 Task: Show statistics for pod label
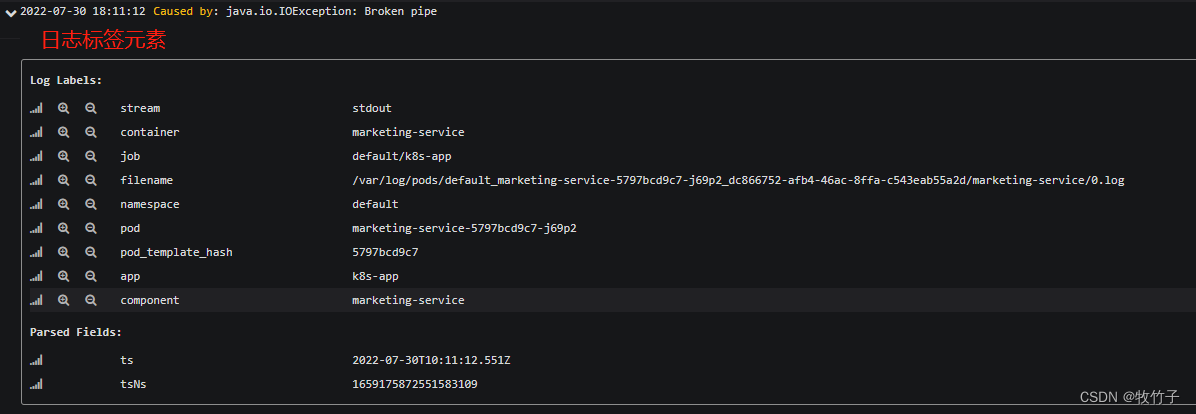36,228
